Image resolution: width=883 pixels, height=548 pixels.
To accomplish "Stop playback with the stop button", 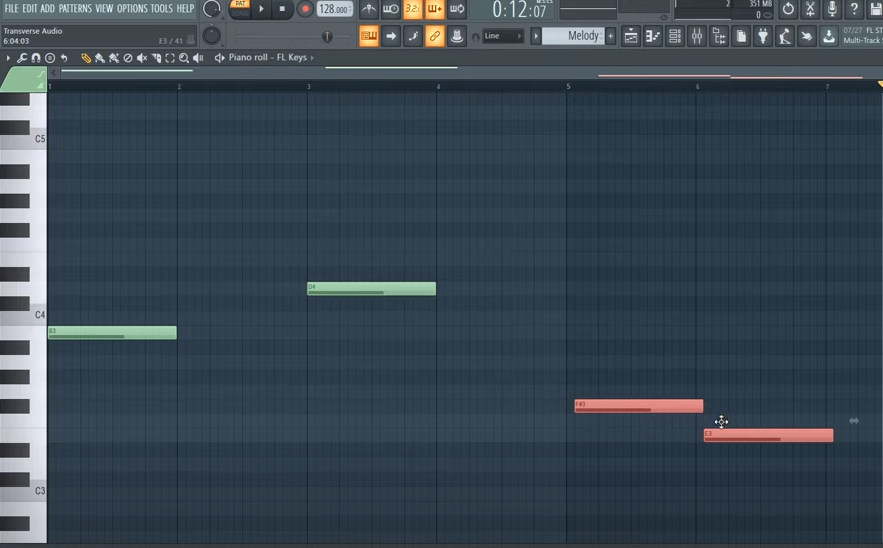I will click(282, 9).
